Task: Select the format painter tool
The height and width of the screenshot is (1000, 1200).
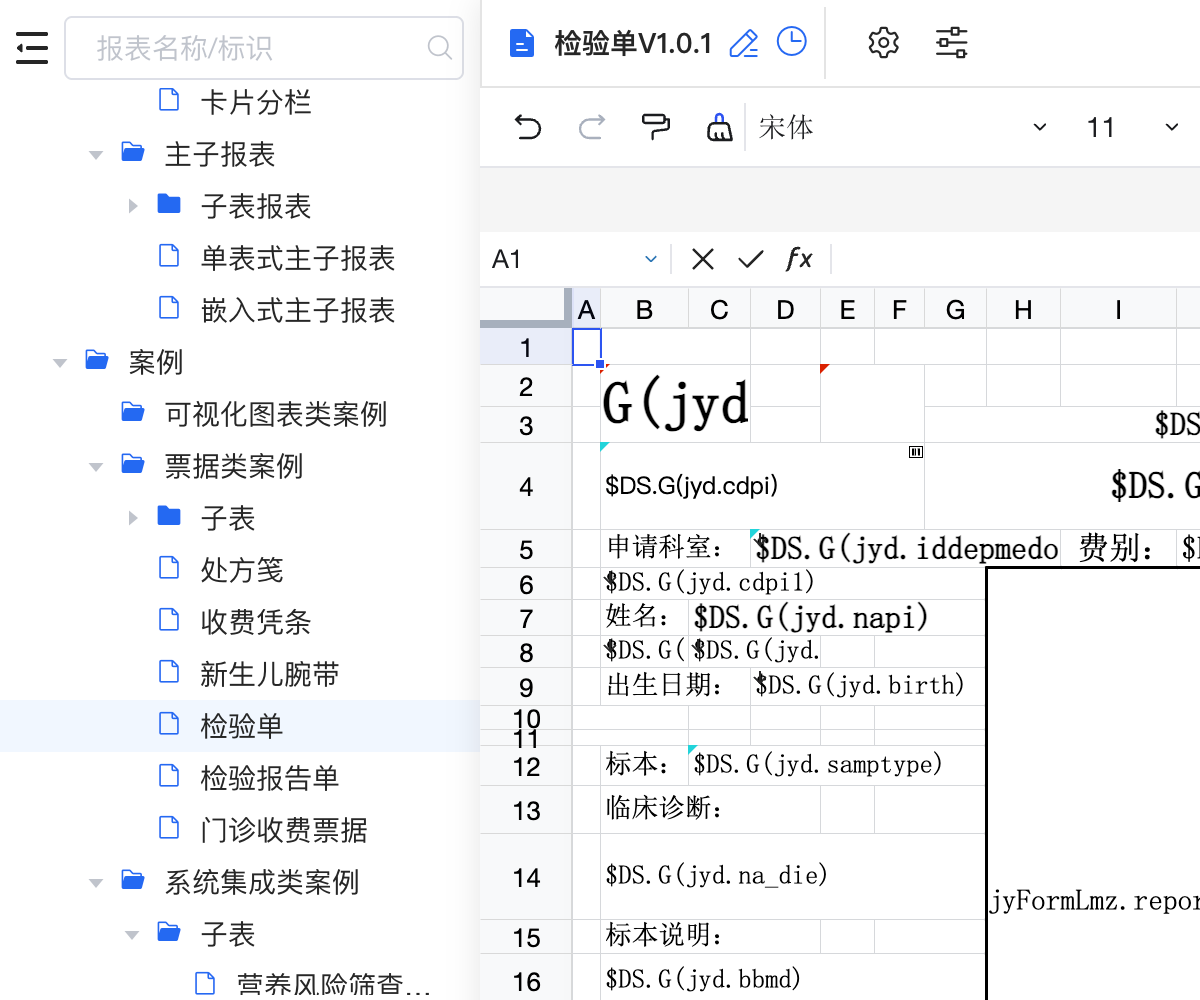Action: (656, 127)
